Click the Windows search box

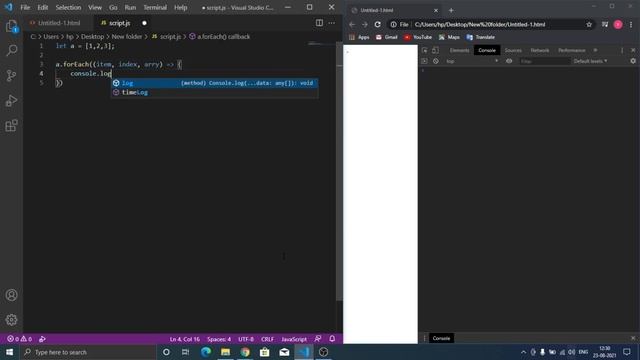point(89,352)
